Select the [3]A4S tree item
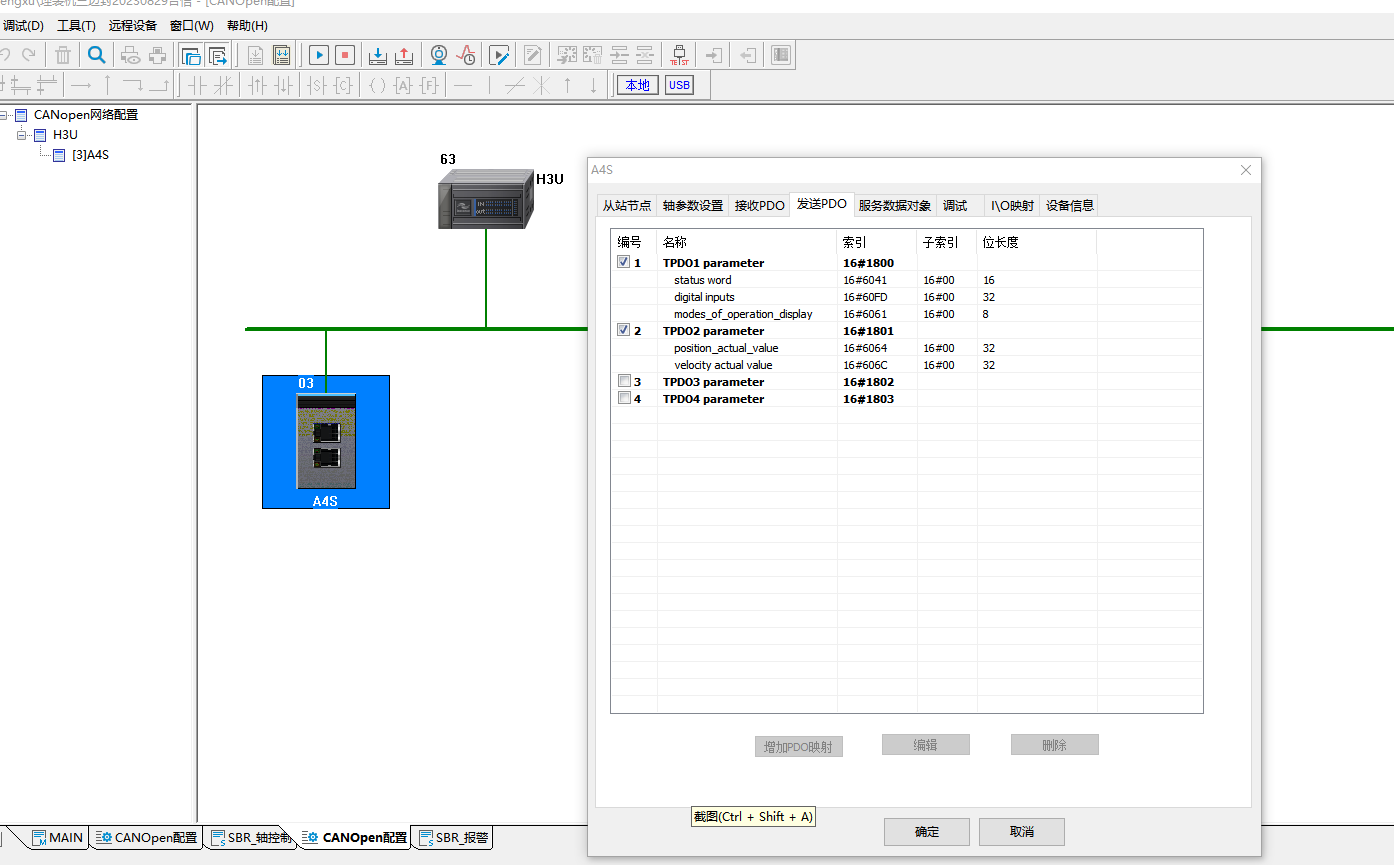This screenshot has width=1394, height=865. pos(90,155)
